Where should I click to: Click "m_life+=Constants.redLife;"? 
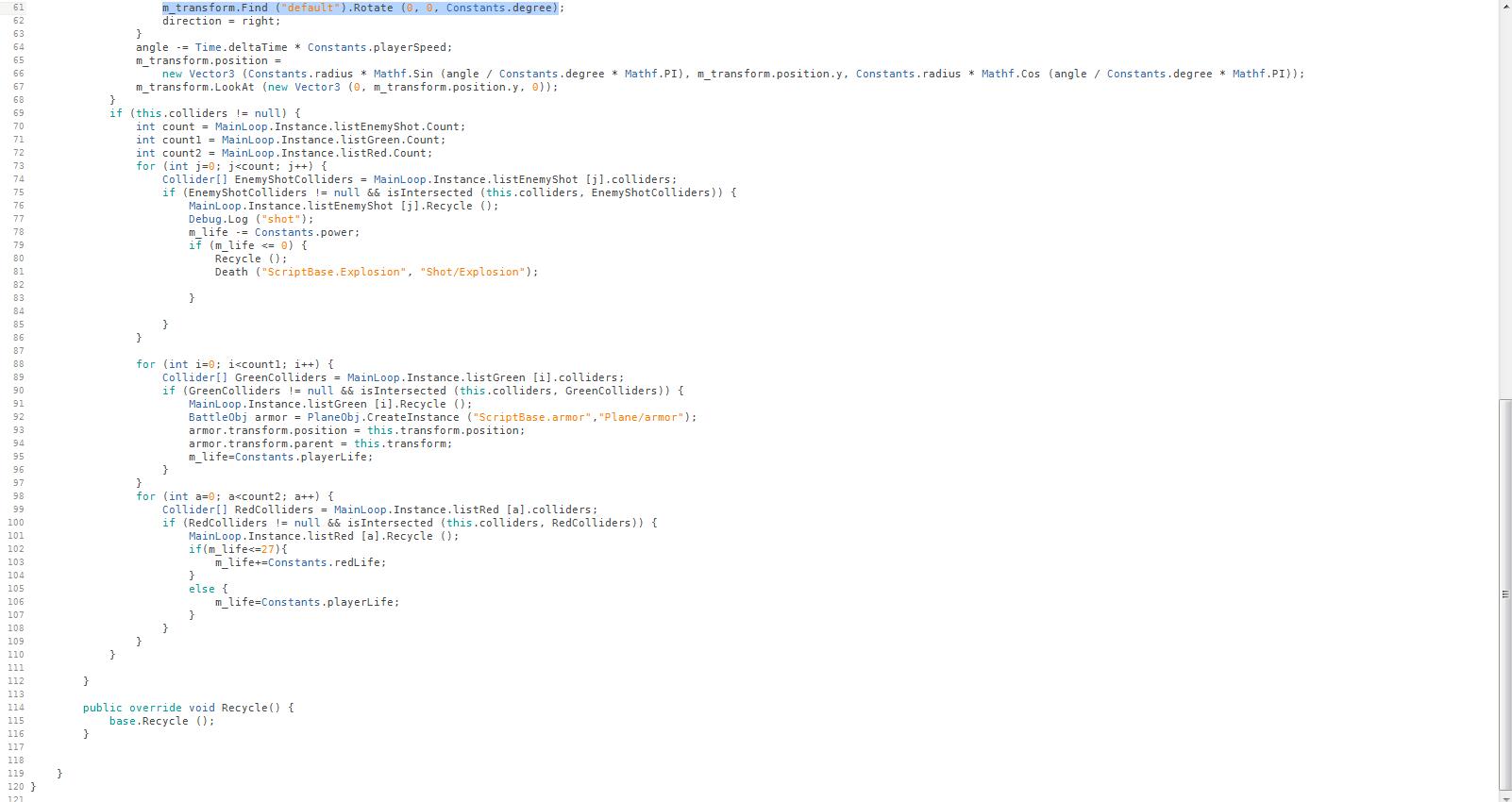tap(300, 562)
